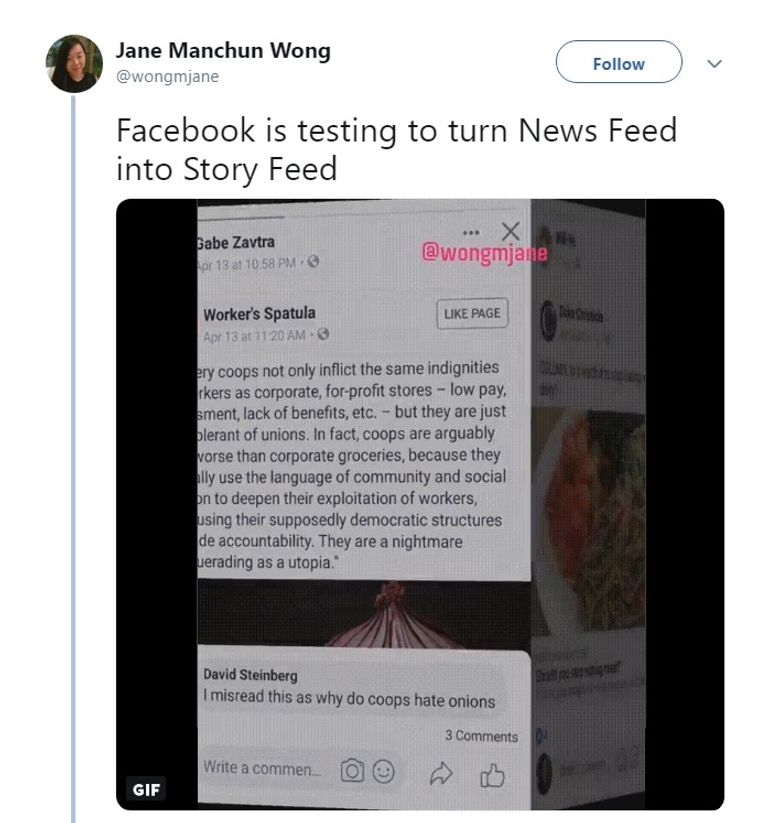Click the story progress bar at top
The height and width of the screenshot is (823, 768).
coord(243,216)
